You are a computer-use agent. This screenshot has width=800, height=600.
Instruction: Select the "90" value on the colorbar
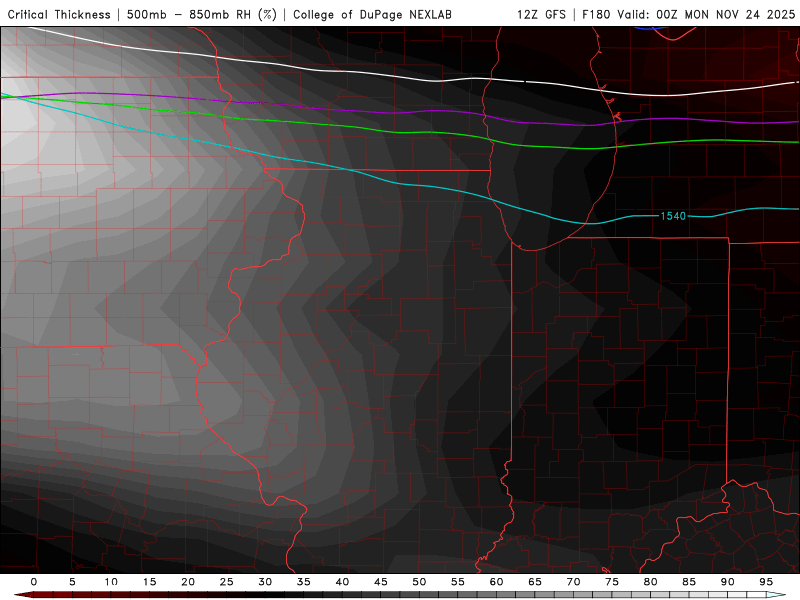coord(727,582)
